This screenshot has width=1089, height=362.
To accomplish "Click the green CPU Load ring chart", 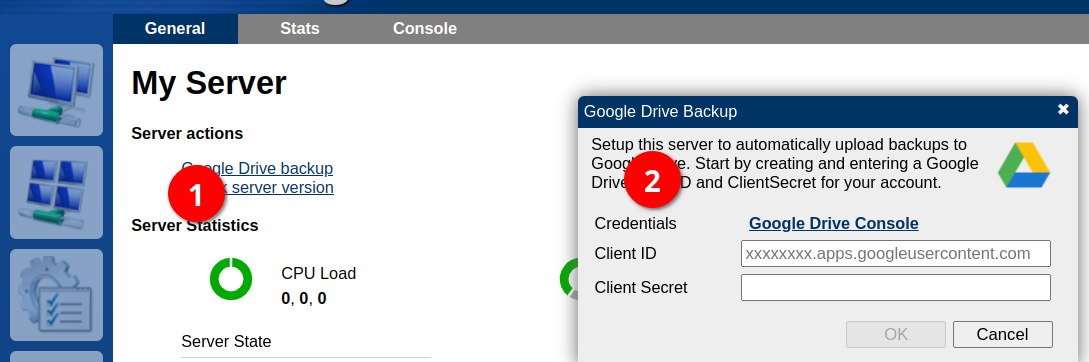I will click(x=231, y=279).
